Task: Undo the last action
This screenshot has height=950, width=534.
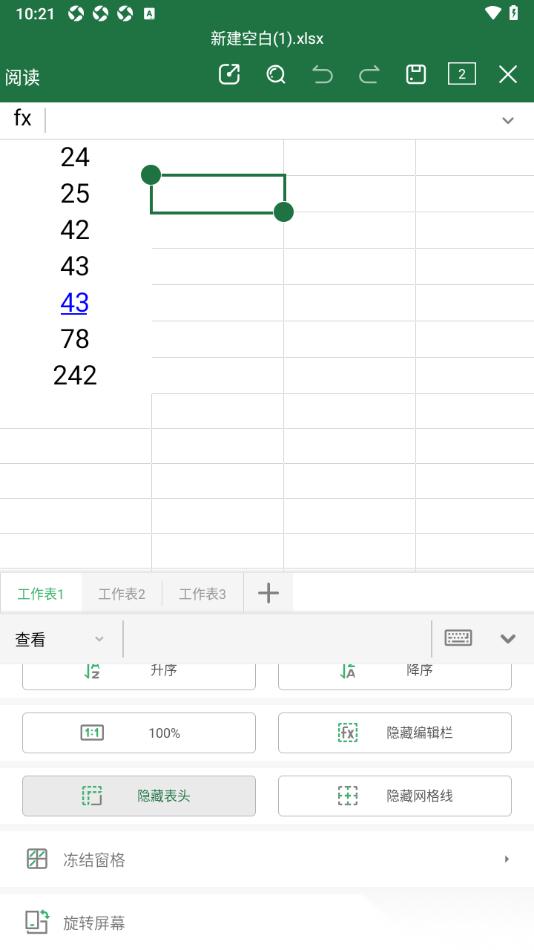Action: (322, 75)
